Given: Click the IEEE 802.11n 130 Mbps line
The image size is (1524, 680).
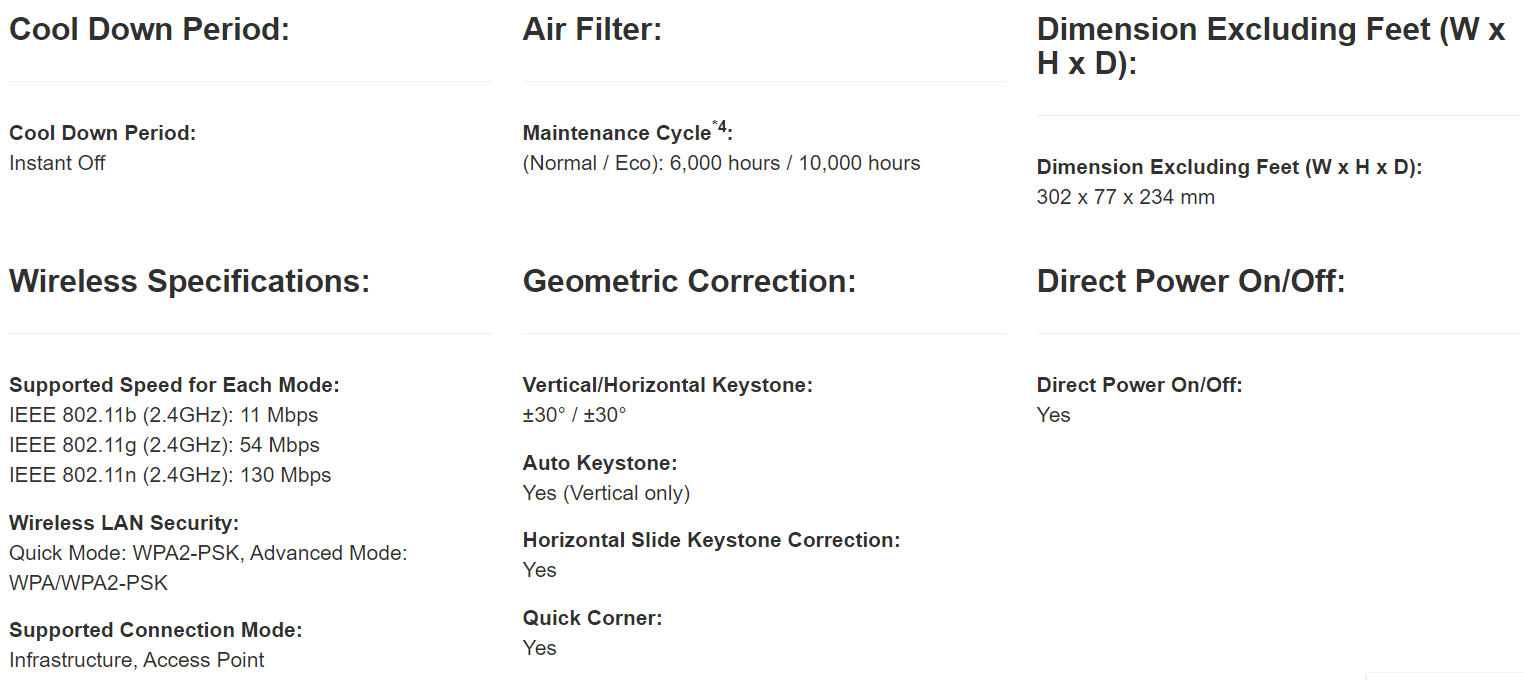Looking at the screenshot, I should (170, 475).
